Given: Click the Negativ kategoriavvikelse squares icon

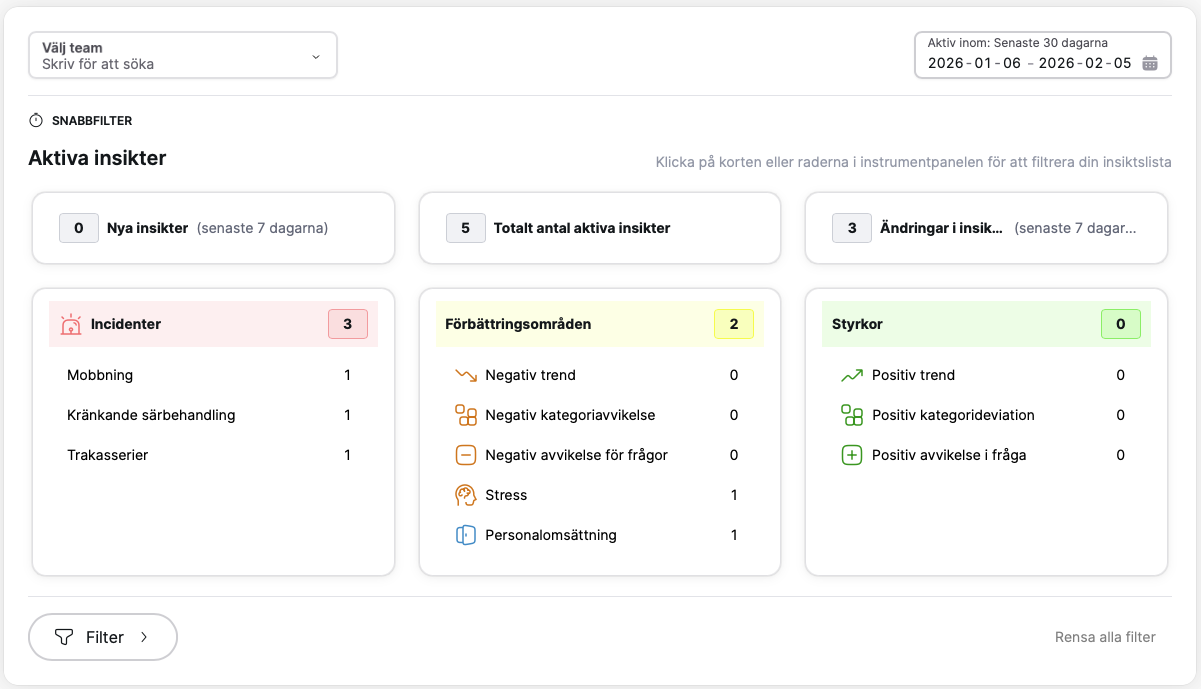Looking at the screenshot, I should pyautogui.click(x=466, y=415).
